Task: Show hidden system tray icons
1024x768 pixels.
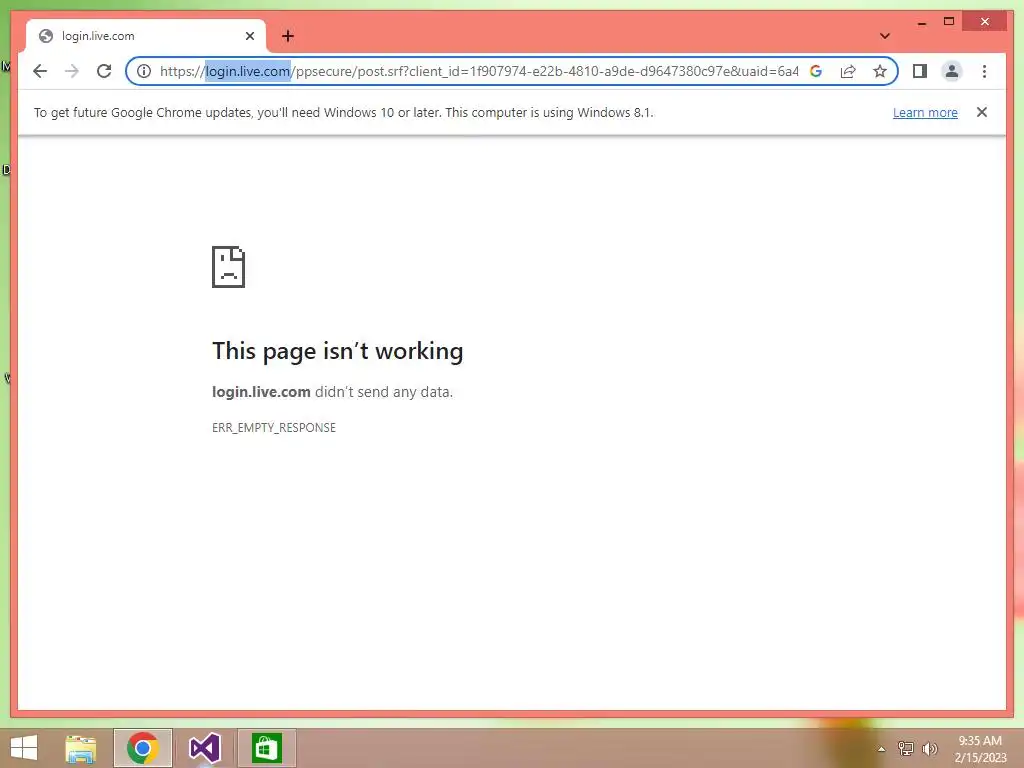Action: pyautogui.click(x=881, y=749)
